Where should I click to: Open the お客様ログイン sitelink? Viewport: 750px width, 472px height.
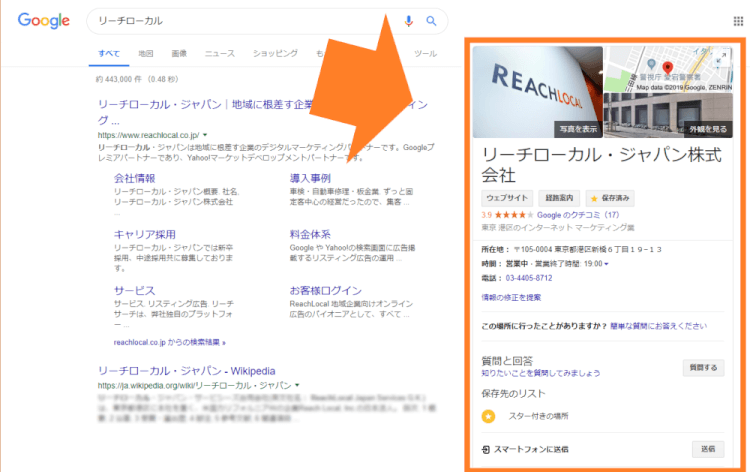(325, 290)
